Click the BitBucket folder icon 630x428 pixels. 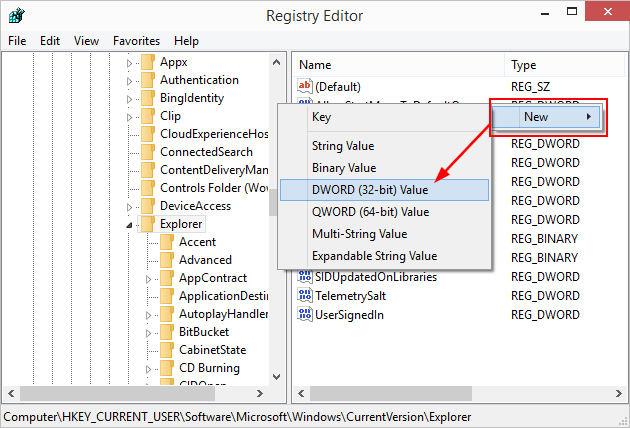(166, 332)
